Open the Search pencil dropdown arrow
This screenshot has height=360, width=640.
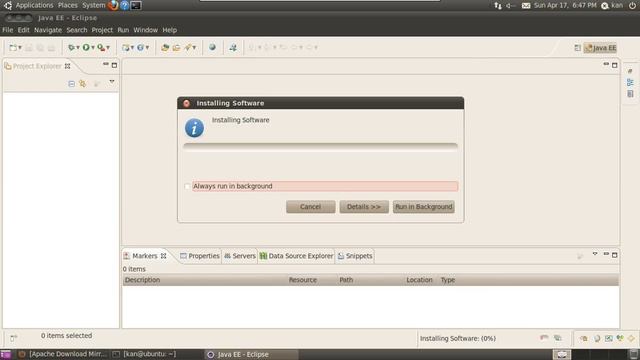tap(194, 48)
